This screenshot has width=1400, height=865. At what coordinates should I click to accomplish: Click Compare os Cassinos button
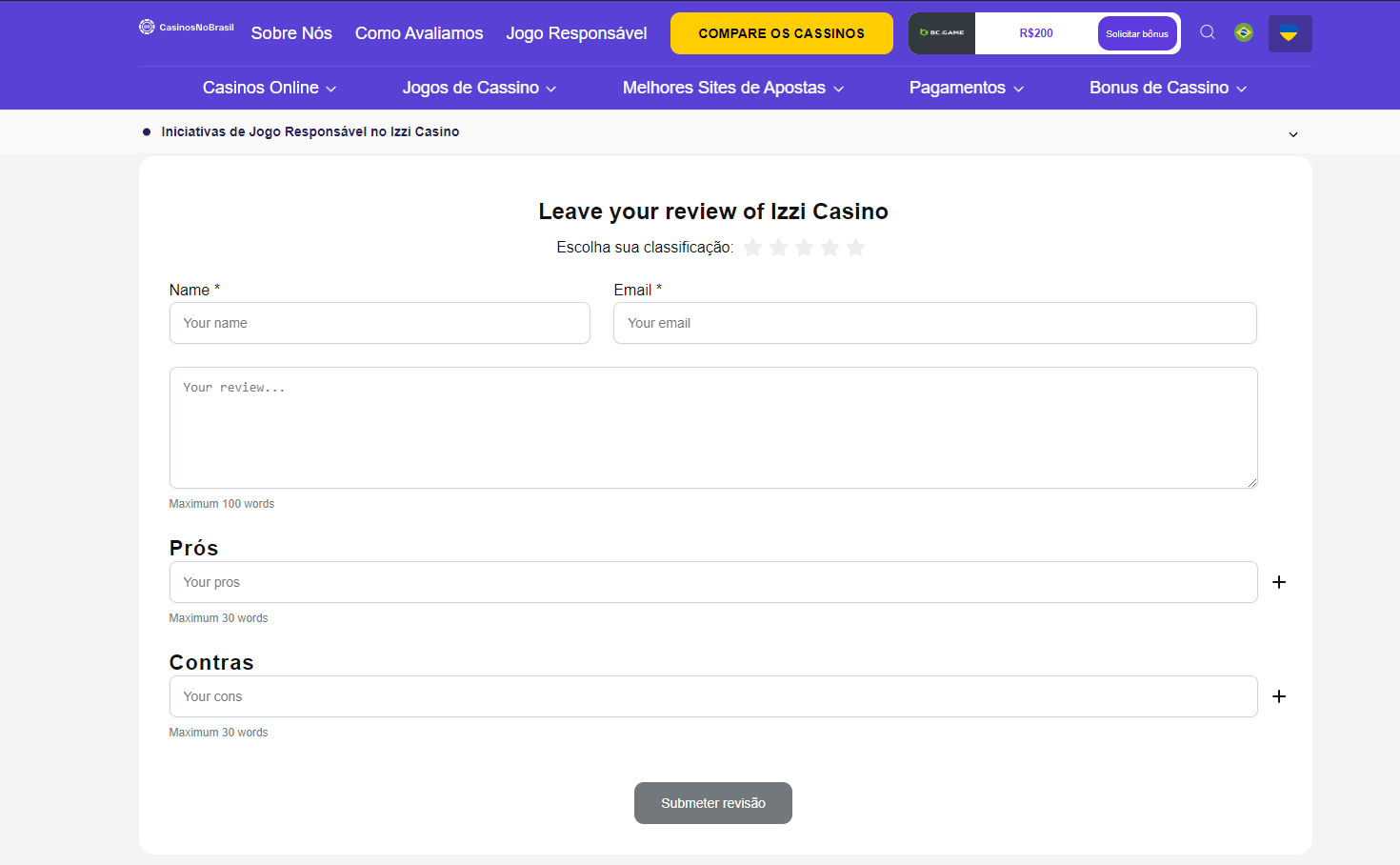pyautogui.click(x=782, y=33)
